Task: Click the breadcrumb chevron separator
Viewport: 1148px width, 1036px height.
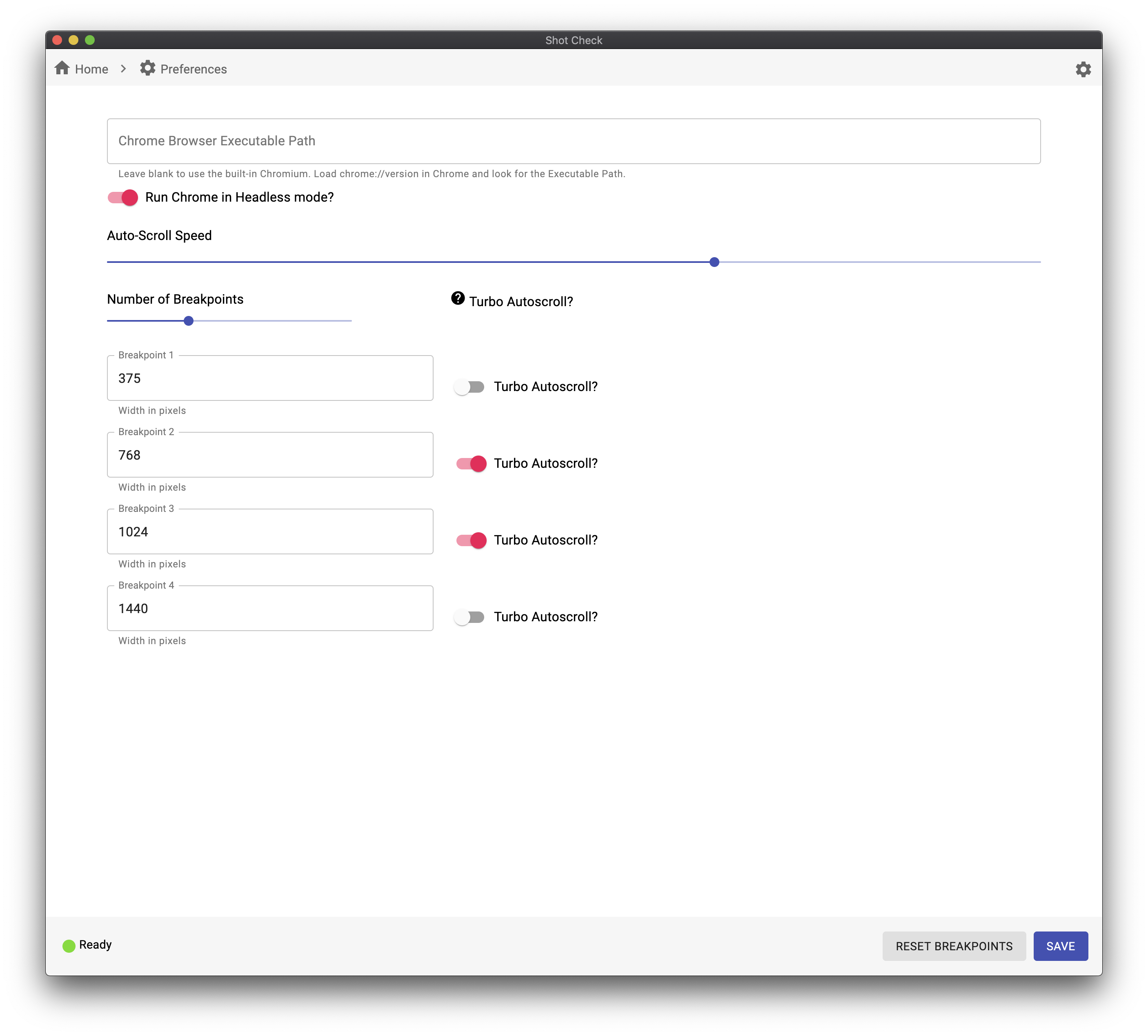Action: [x=124, y=69]
